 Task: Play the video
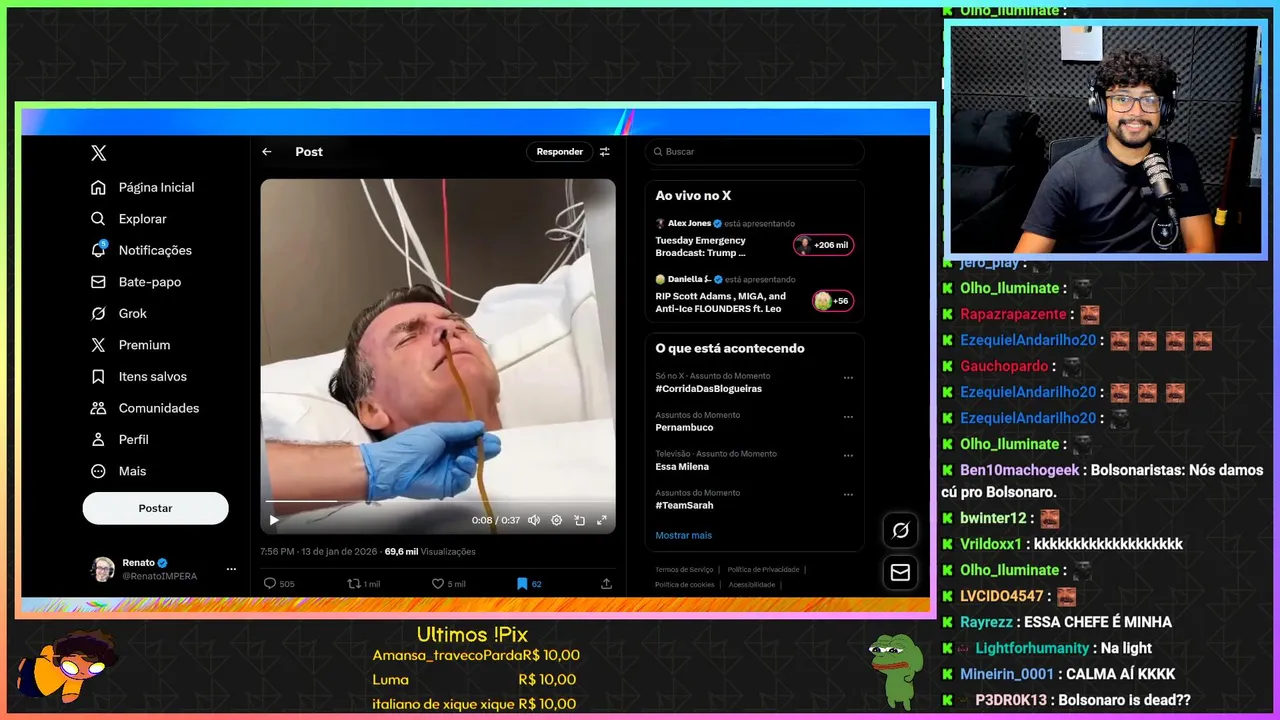pos(274,520)
